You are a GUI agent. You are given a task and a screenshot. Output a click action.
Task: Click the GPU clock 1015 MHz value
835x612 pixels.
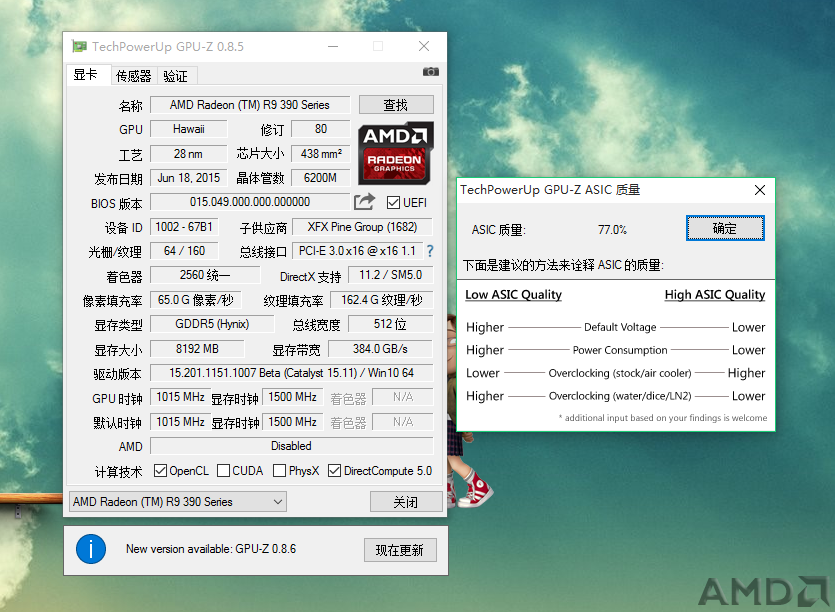tap(181, 397)
